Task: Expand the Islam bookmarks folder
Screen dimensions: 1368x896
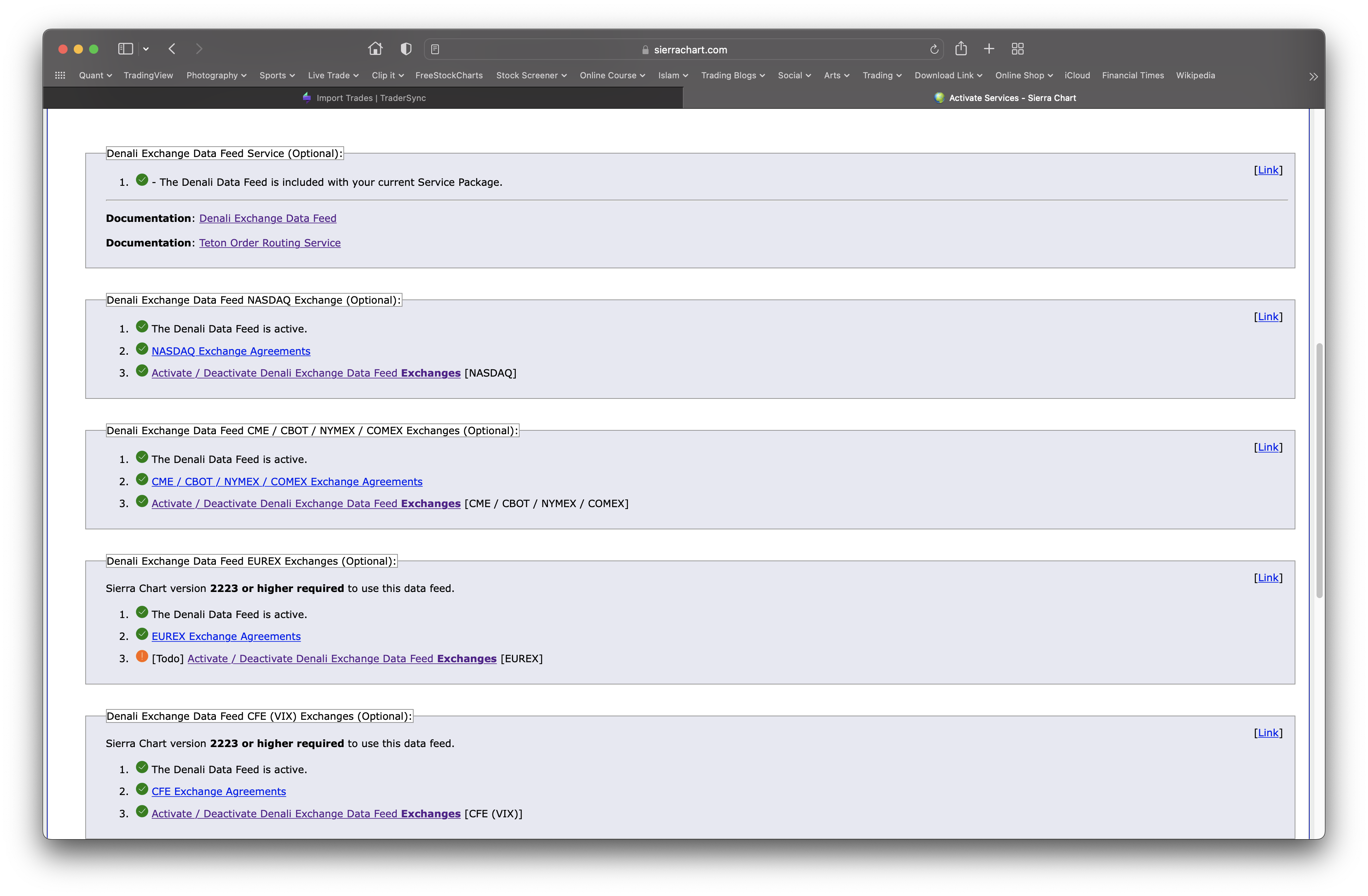Action: tap(673, 75)
